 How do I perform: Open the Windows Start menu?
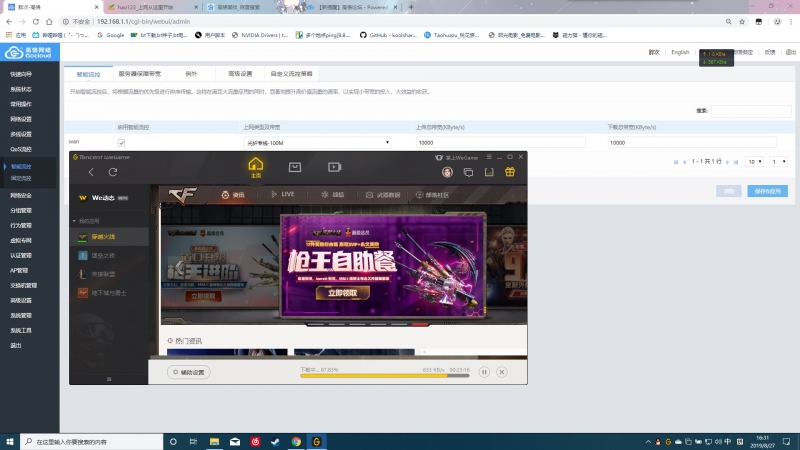(9, 441)
